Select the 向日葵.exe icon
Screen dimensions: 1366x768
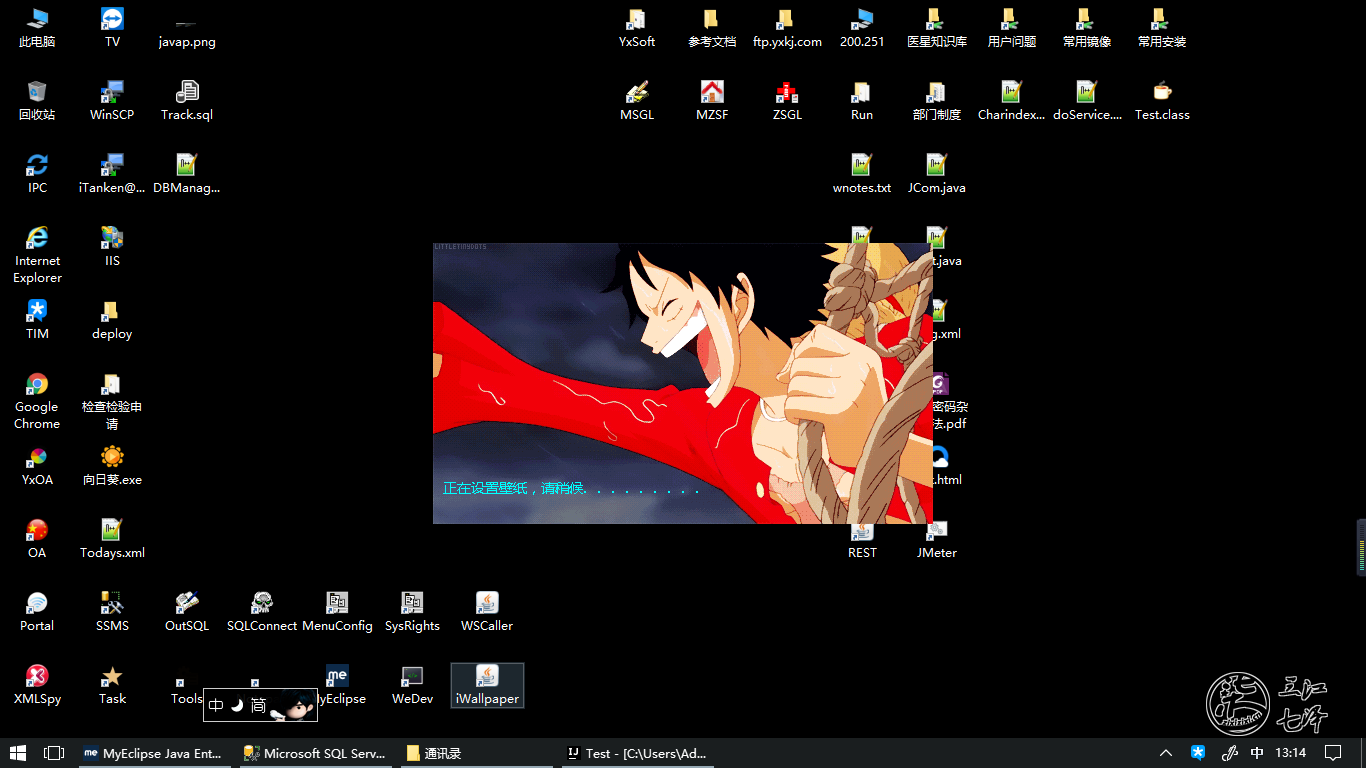coord(112,466)
